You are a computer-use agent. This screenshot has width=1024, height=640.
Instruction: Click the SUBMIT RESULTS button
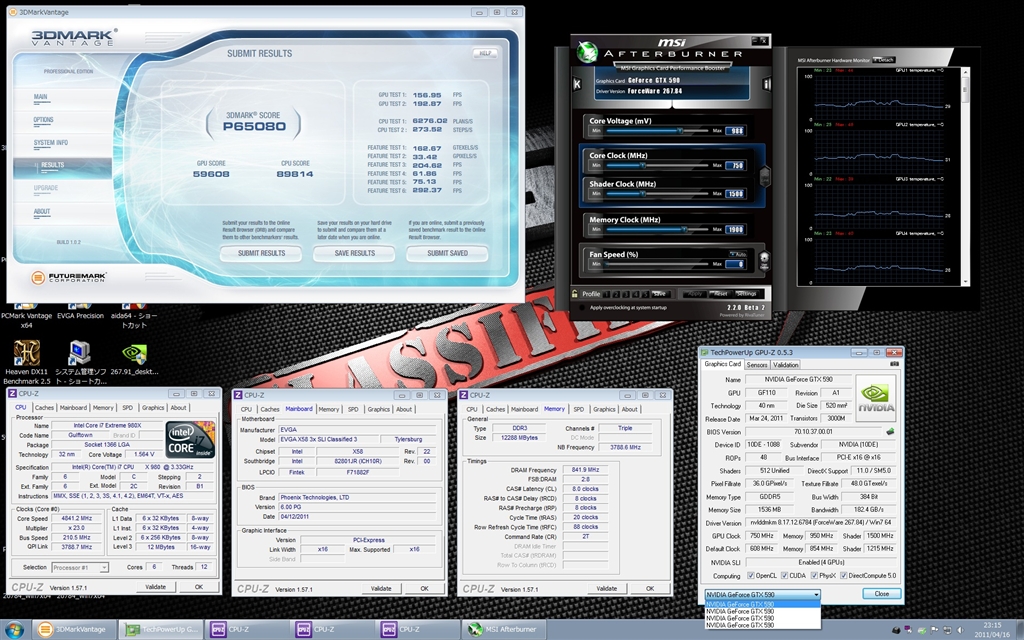click(261, 253)
